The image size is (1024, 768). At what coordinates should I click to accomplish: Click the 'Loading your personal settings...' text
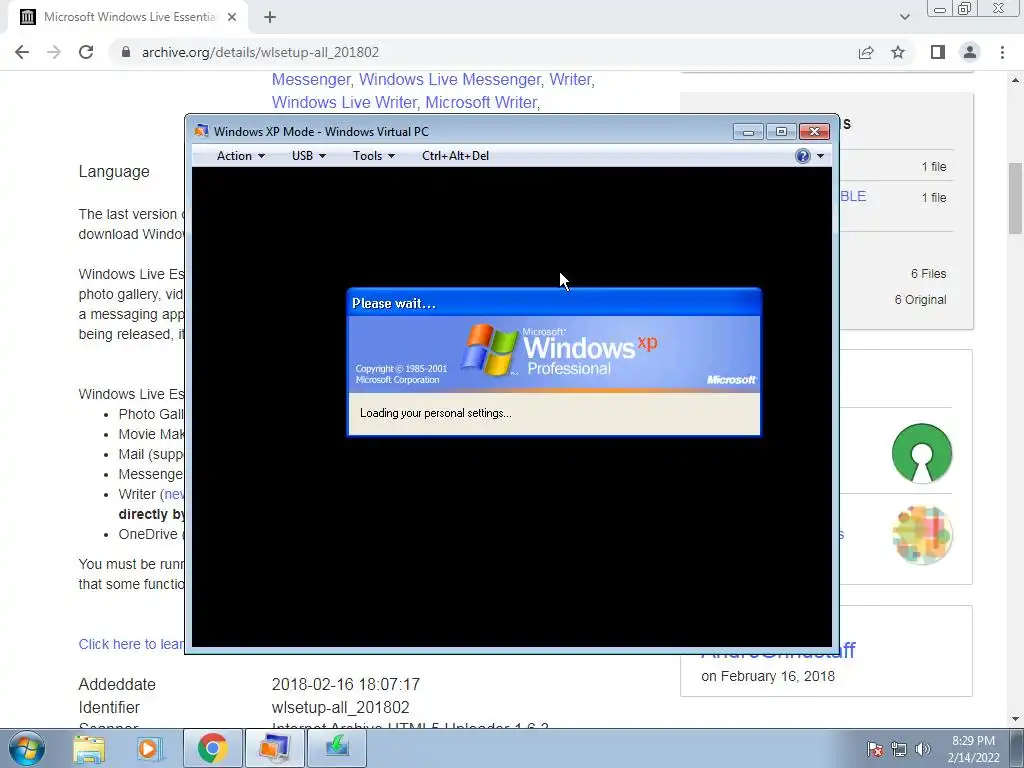point(436,413)
